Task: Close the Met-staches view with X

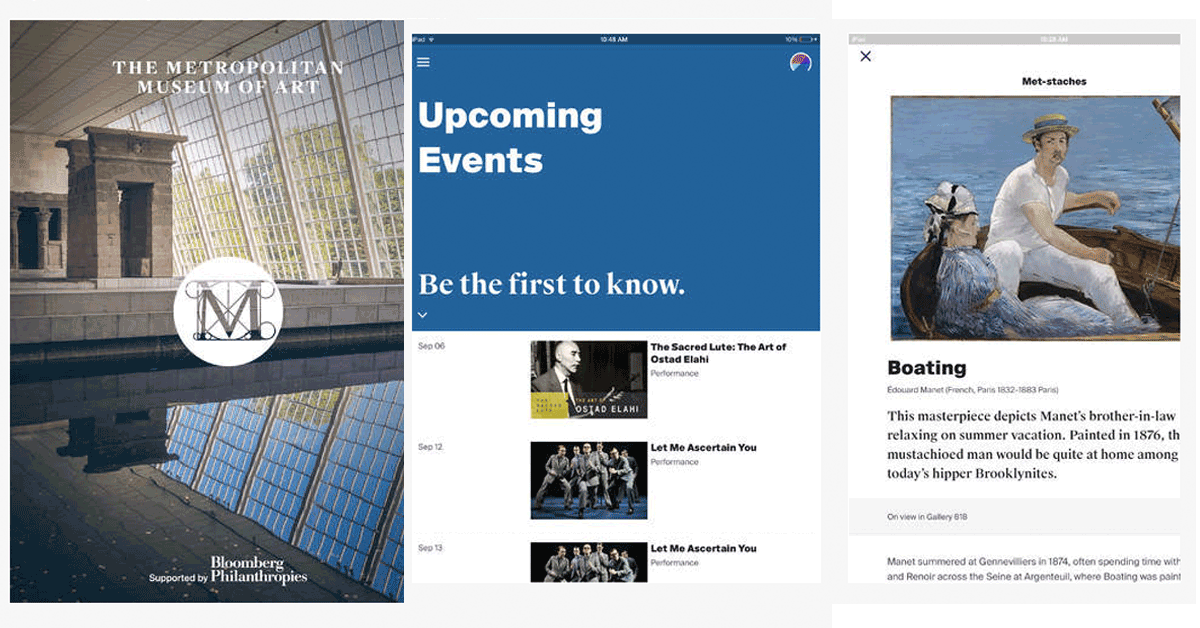Action: (866, 56)
